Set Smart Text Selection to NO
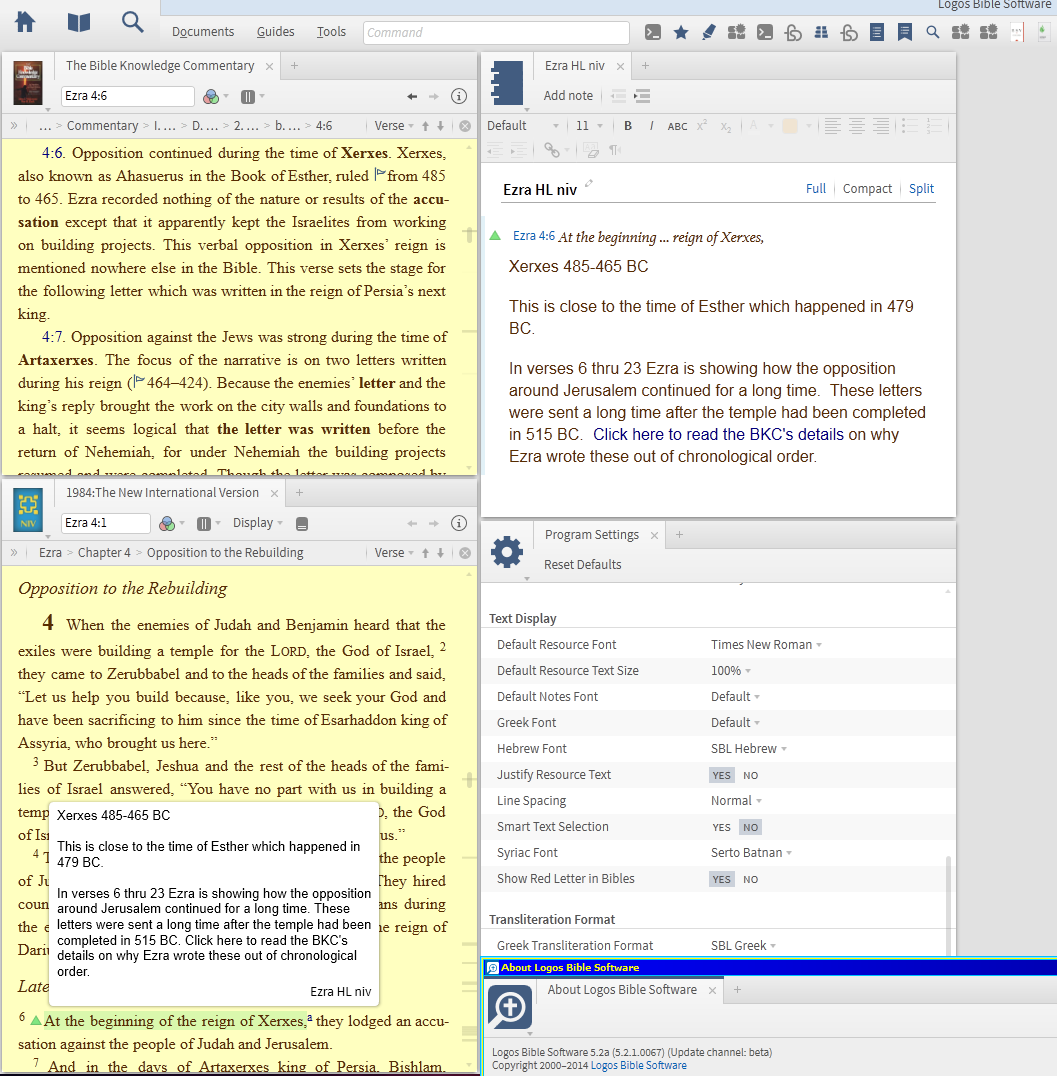This screenshot has height=1076, width=1057. [x=750, y=828]
